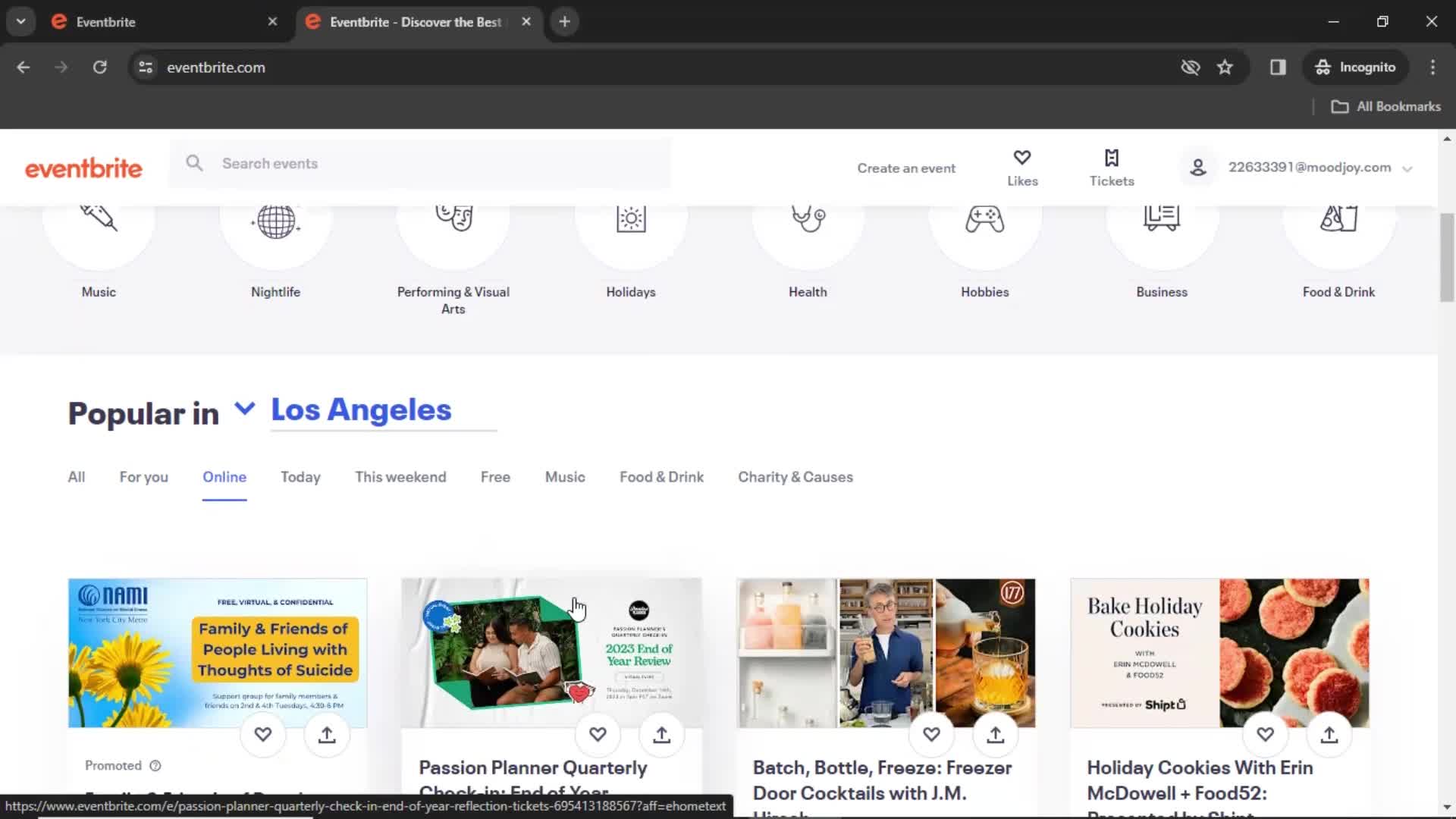Image resolution: width=1456 pixels, height=819 pixels.
Task: Select the Charity & Causes filter tab
Action: click(x=795, y=477)
